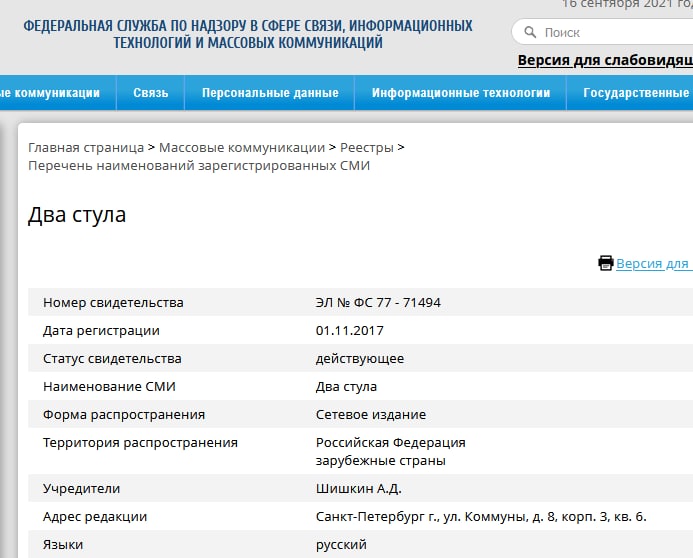693x558 pixels.
Task: Click the label Номер свидетельства
Action: click(113, 302)
